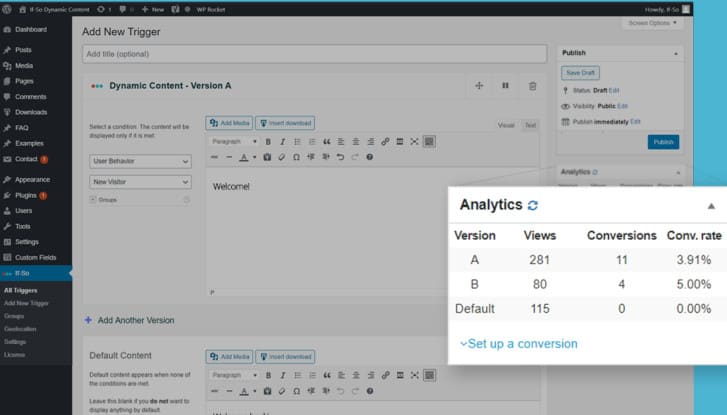The image size is (727, 415).
Task: Focus the Add title input field
Action: pyautogui.click(x=314, y=54)
